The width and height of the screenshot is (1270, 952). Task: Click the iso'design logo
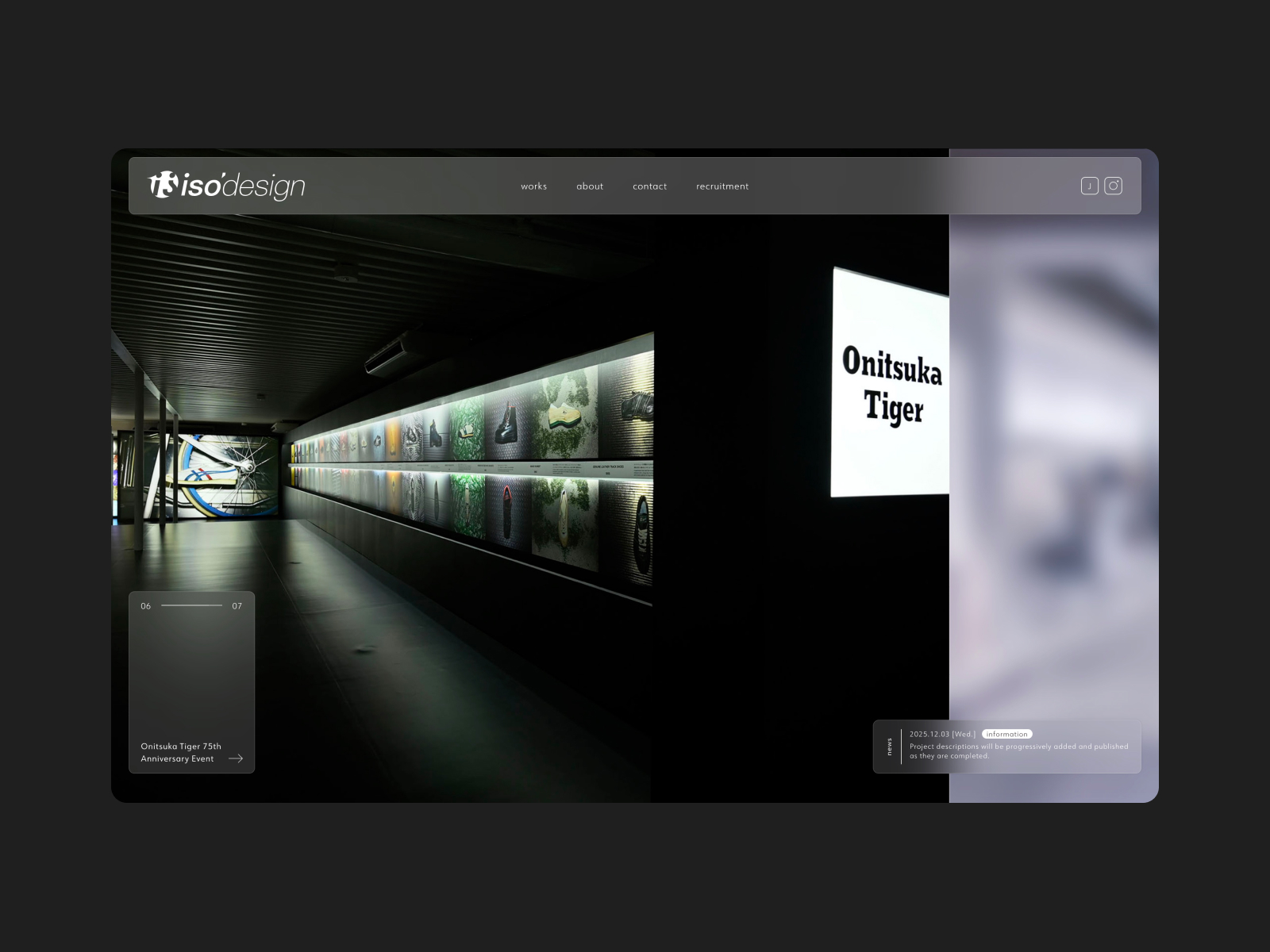(227, 186)
